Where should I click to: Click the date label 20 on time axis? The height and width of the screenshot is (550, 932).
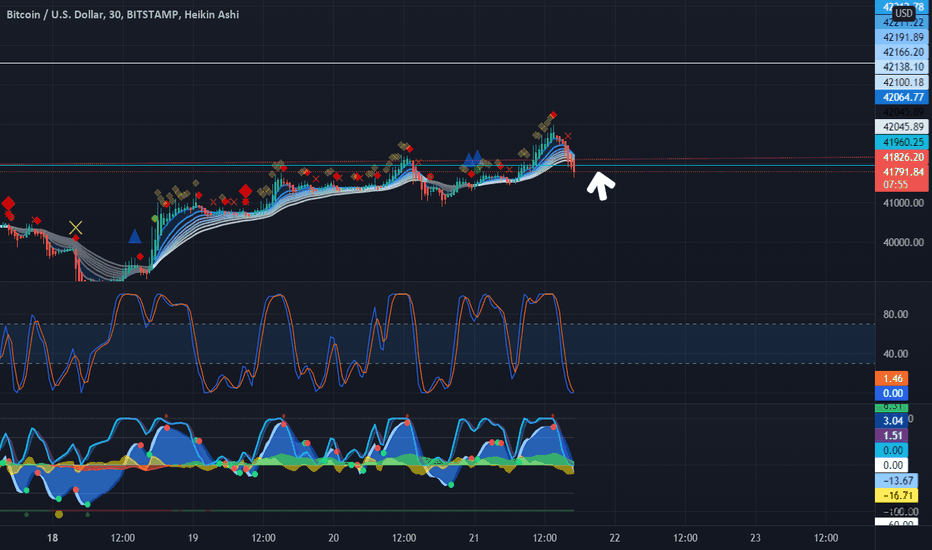point(333,538)
